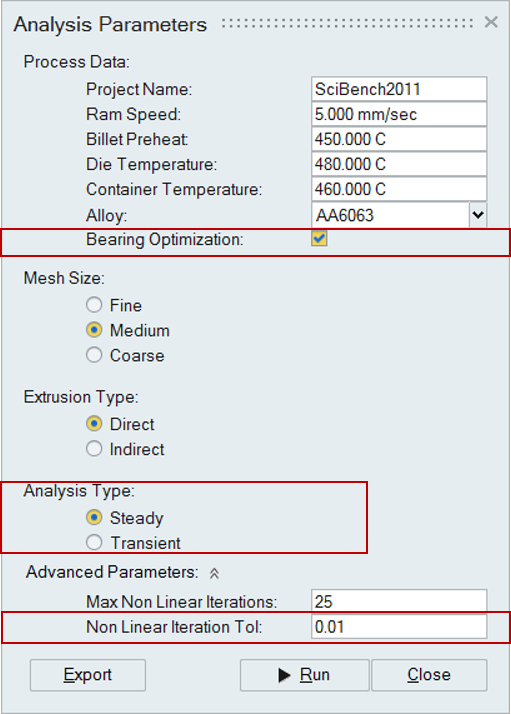Switch analysis type to Transient
This screenshot has height=714, width=511.
point(94,543)
